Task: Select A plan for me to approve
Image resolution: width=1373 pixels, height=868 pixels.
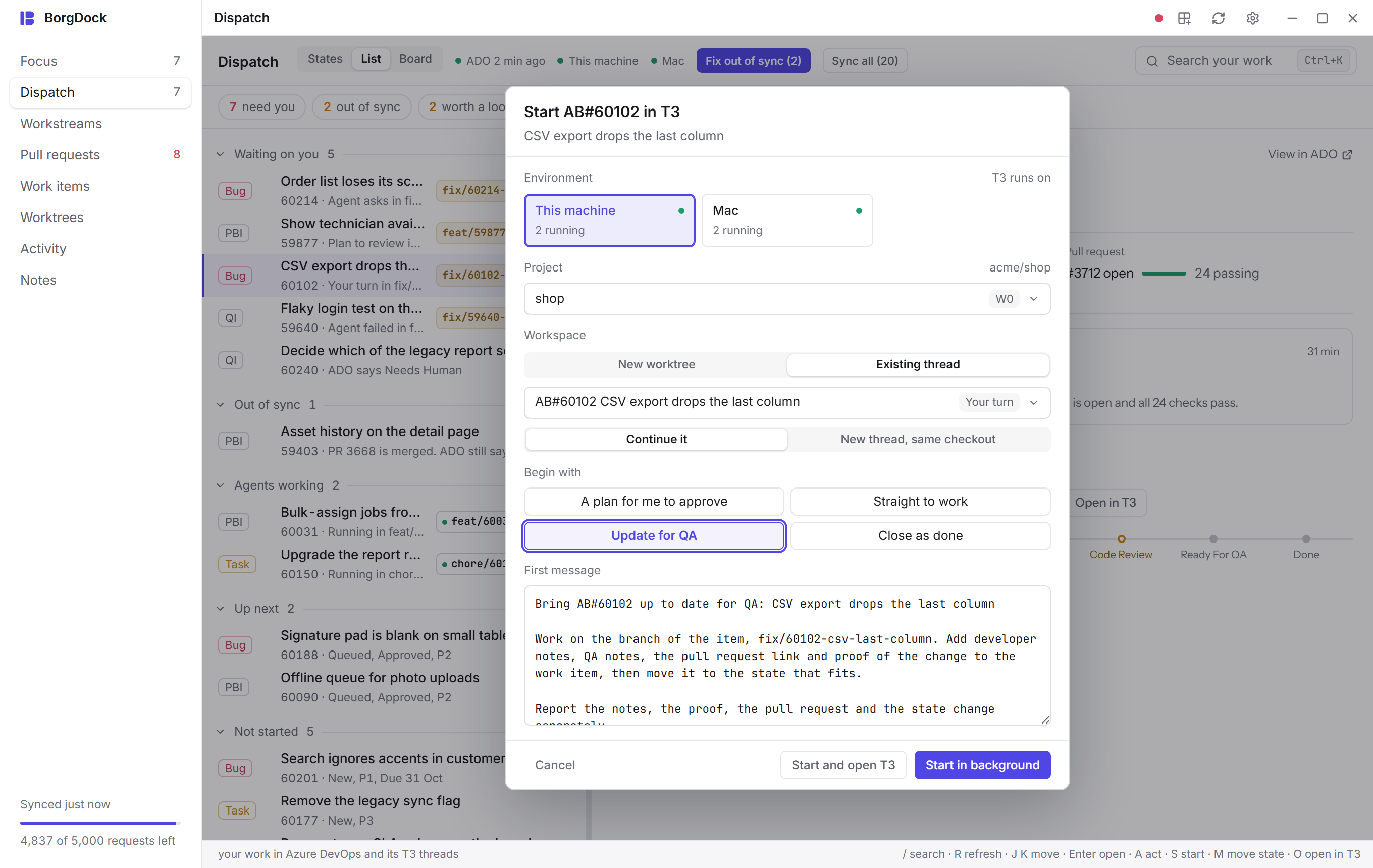Action: pyautogui.click(x=653, y=502)
